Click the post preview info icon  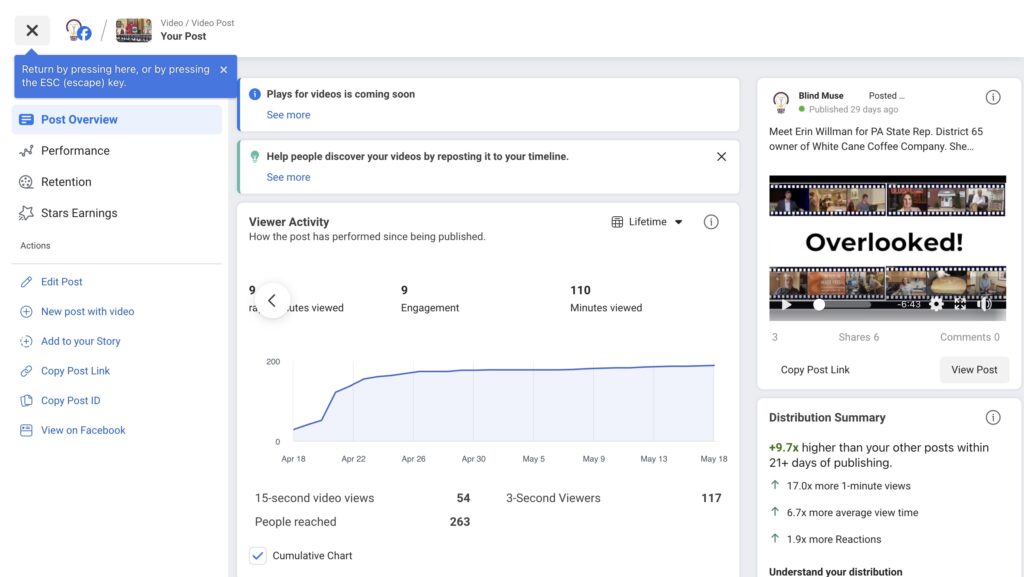pyautogui.click(x=993, y=97)
